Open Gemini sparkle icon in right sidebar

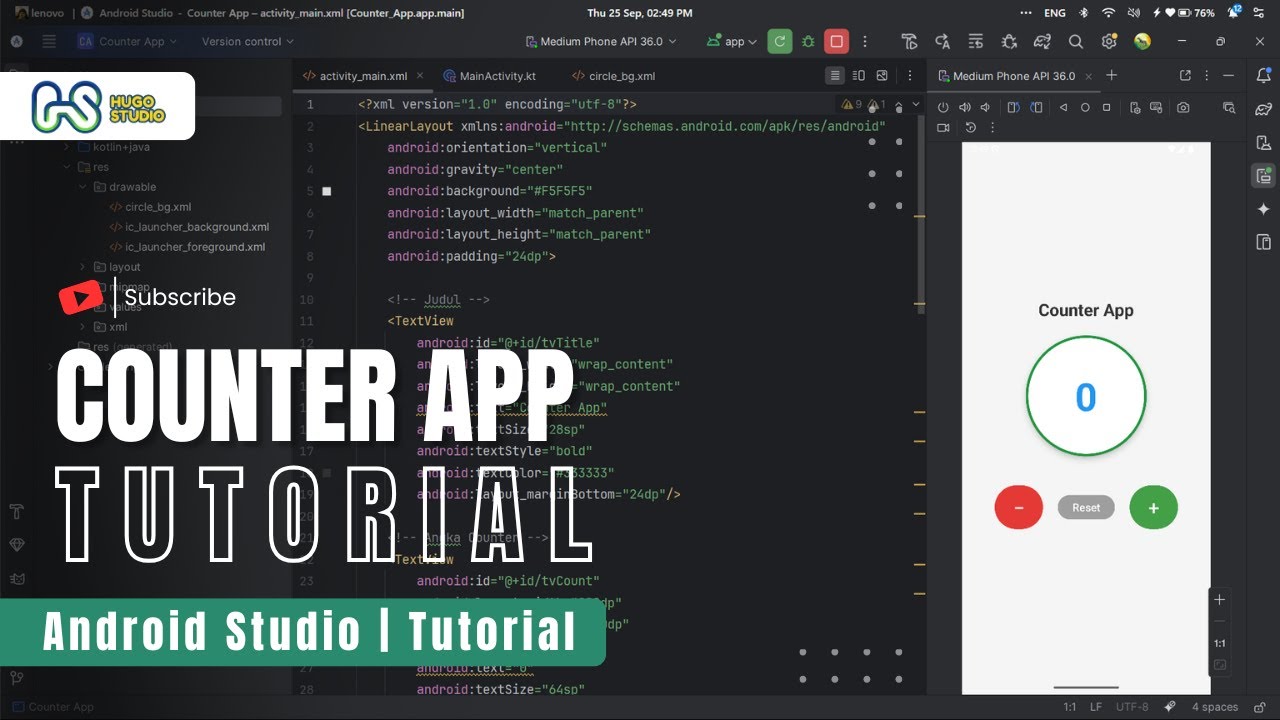click(x=1264, y=209)
